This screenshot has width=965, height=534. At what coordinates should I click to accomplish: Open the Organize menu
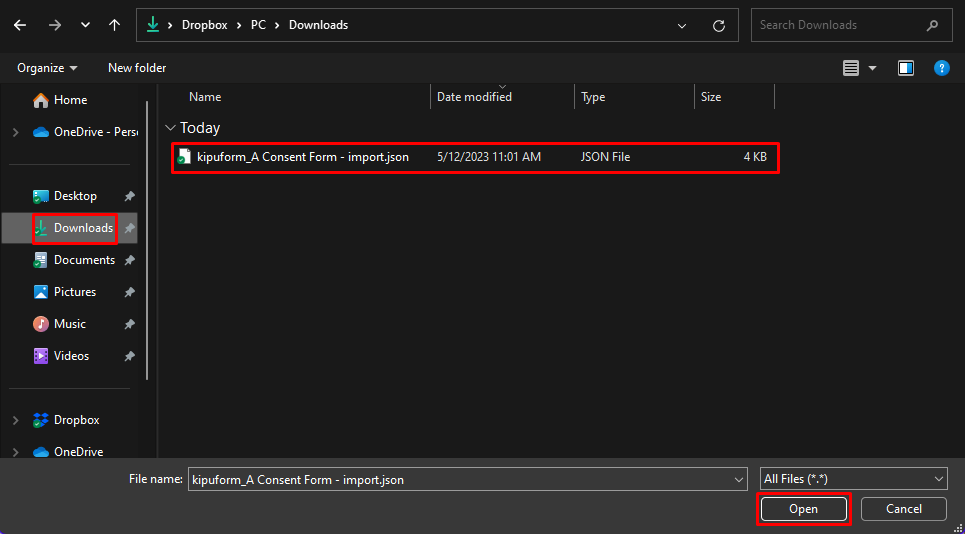pos(47,68)
